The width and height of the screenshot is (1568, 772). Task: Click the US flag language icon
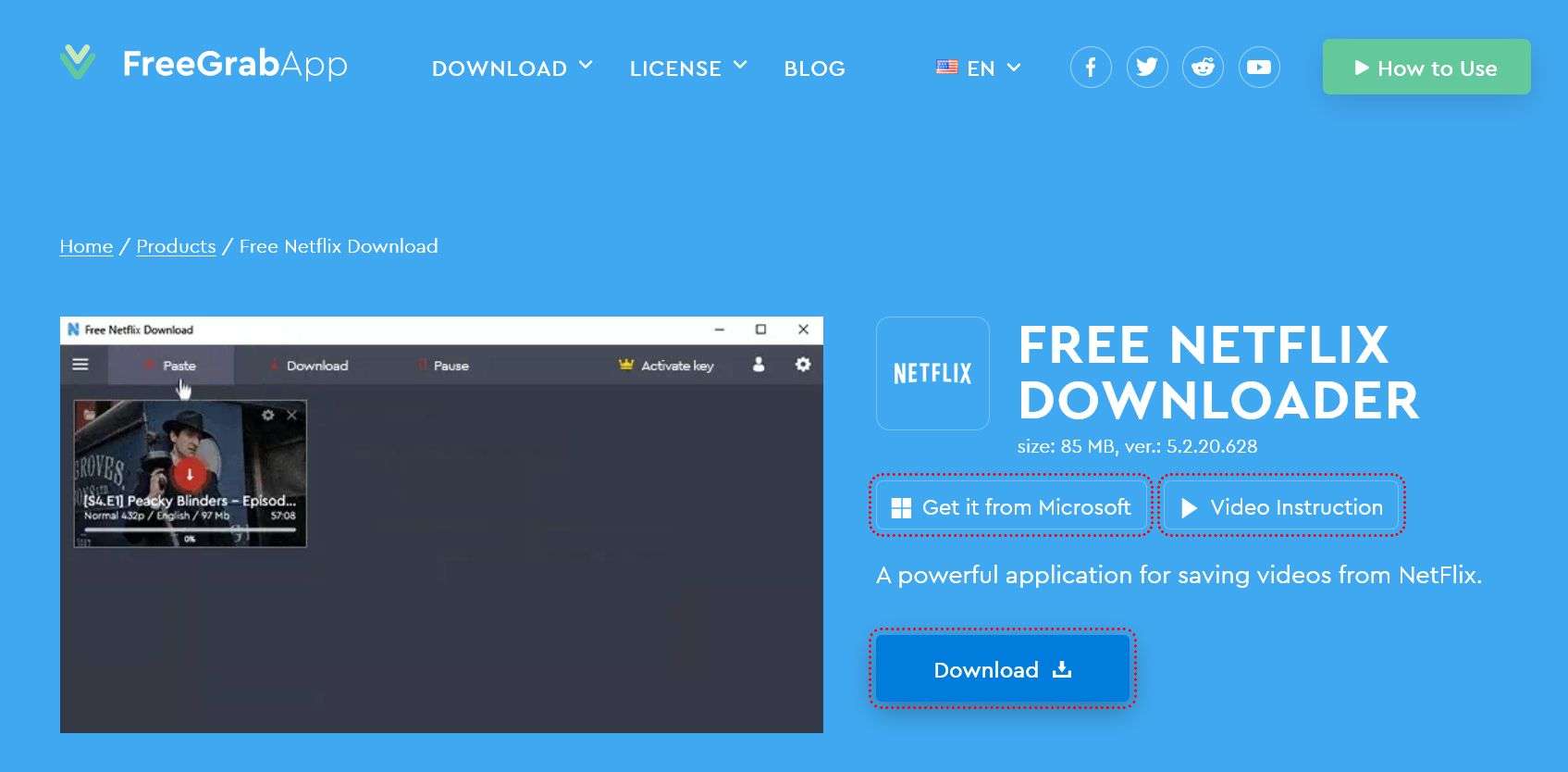(x=946, y=68)
